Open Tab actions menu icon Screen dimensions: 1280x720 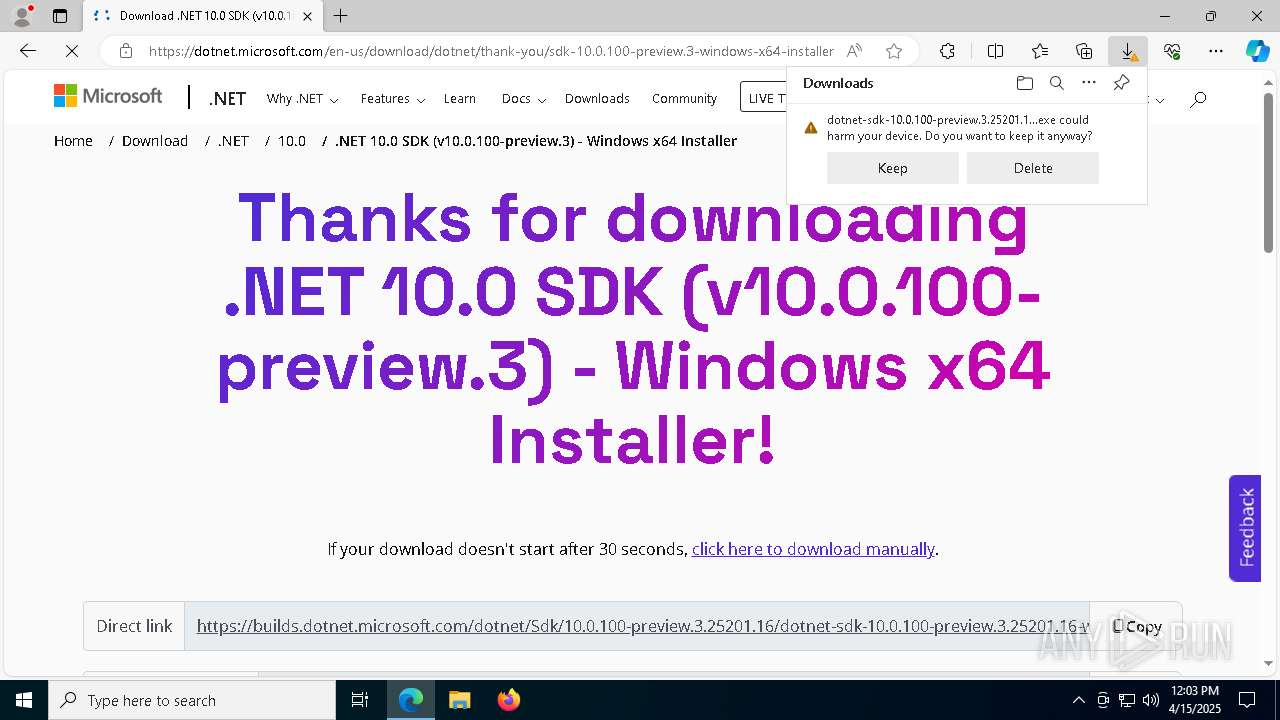(x=60, y=16)
